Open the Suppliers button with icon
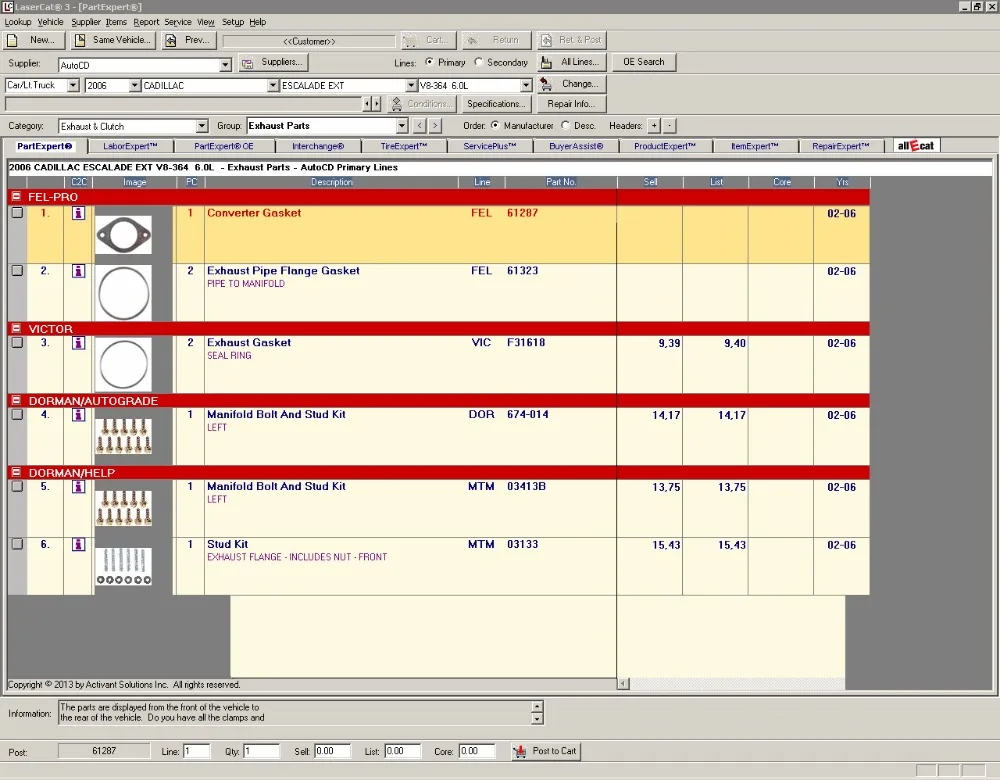 tap(273, 63)
